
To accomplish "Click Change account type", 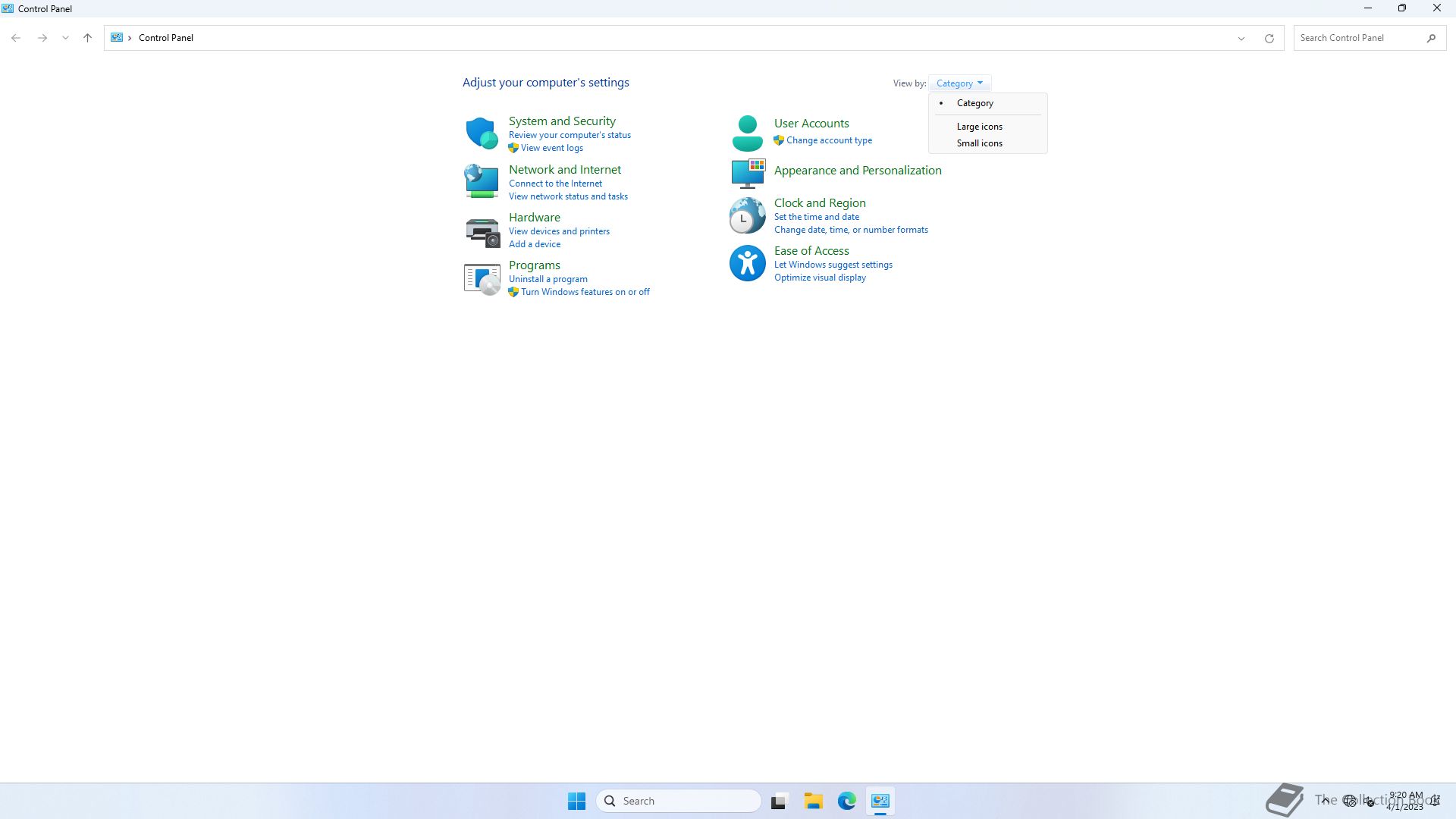I will tap(829, 140).
